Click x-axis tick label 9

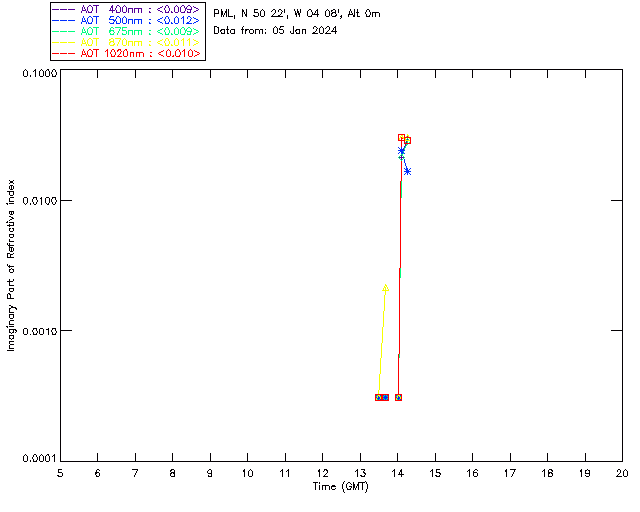point(210,473)
